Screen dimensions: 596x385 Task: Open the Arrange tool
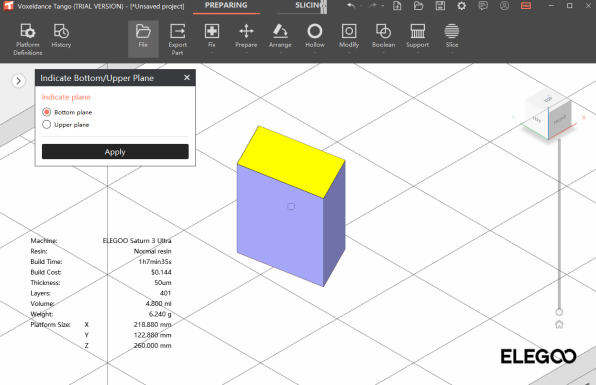280,39
